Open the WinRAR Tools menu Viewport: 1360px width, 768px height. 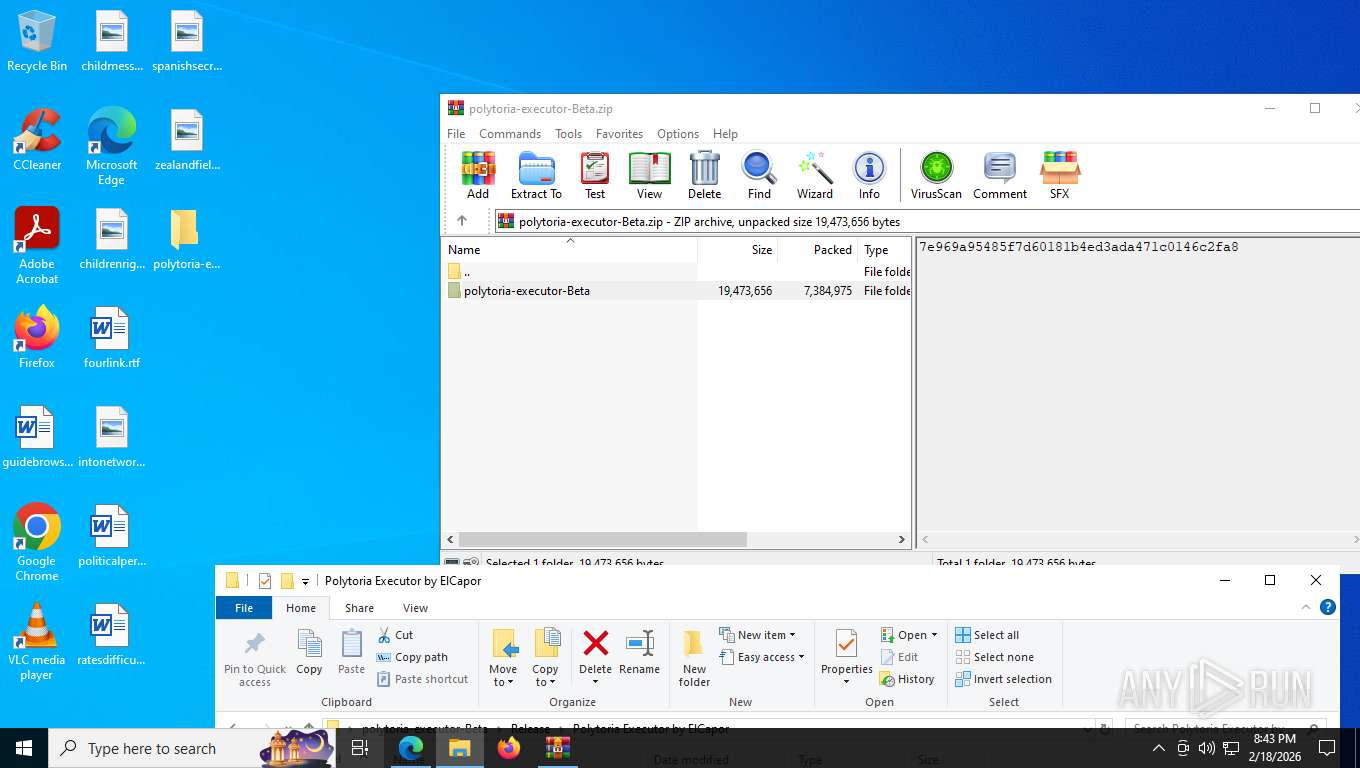coord(568,134)
